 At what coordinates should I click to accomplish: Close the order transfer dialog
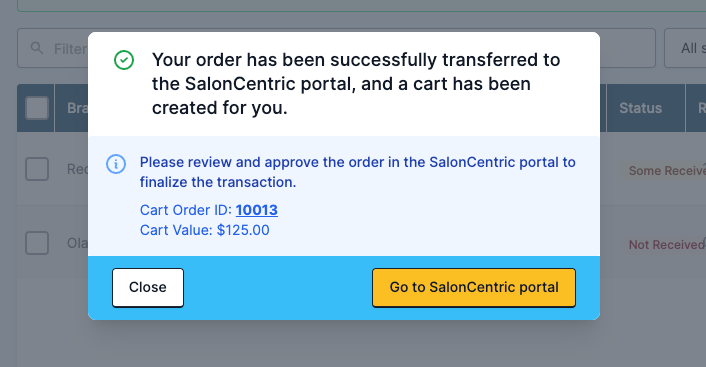click(x=148, y=288)
